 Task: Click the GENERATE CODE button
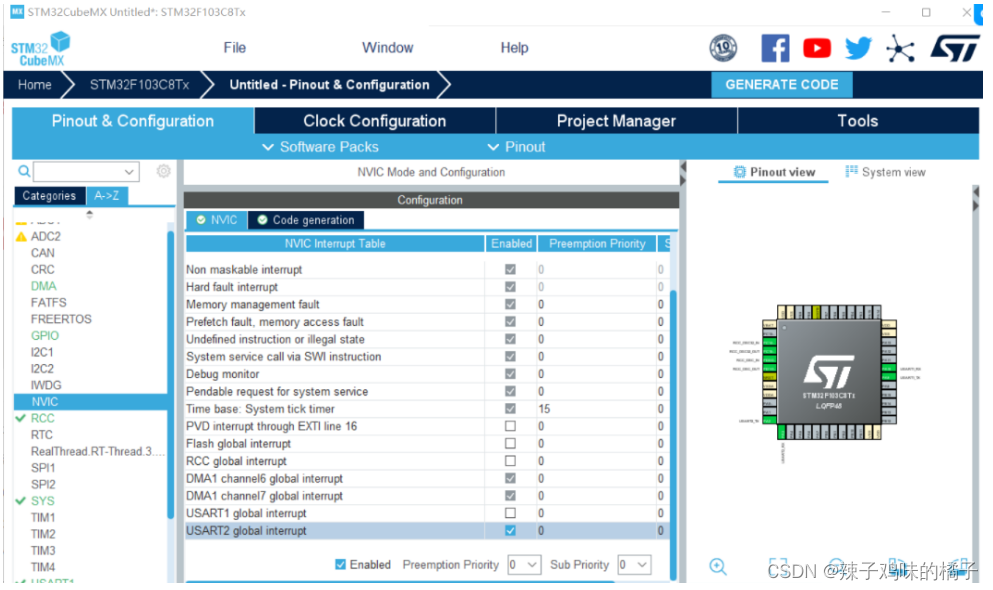click(x=781, y=85)
